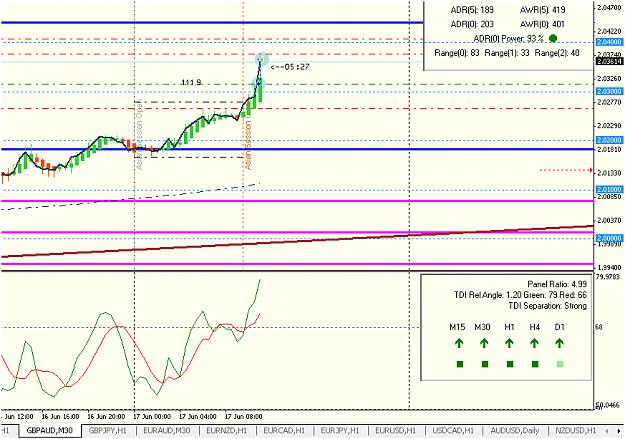Click the green ADR Power indicator dot
The image size is (625, 439).
553,38
